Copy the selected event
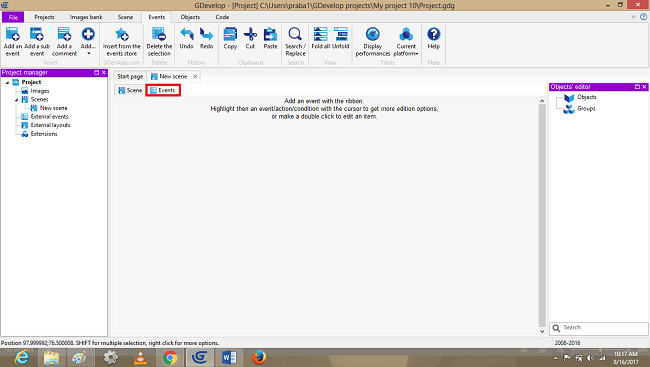650x367 pixels. tap(230, 38)
